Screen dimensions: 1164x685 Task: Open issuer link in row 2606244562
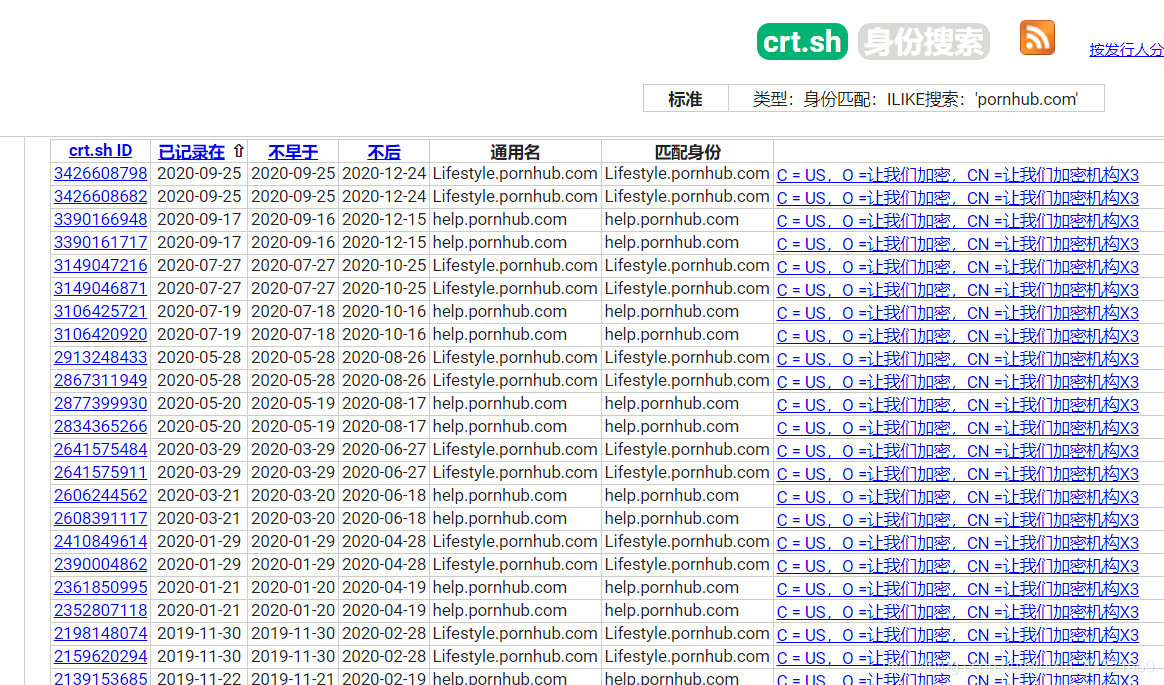(x=958, y=497)
